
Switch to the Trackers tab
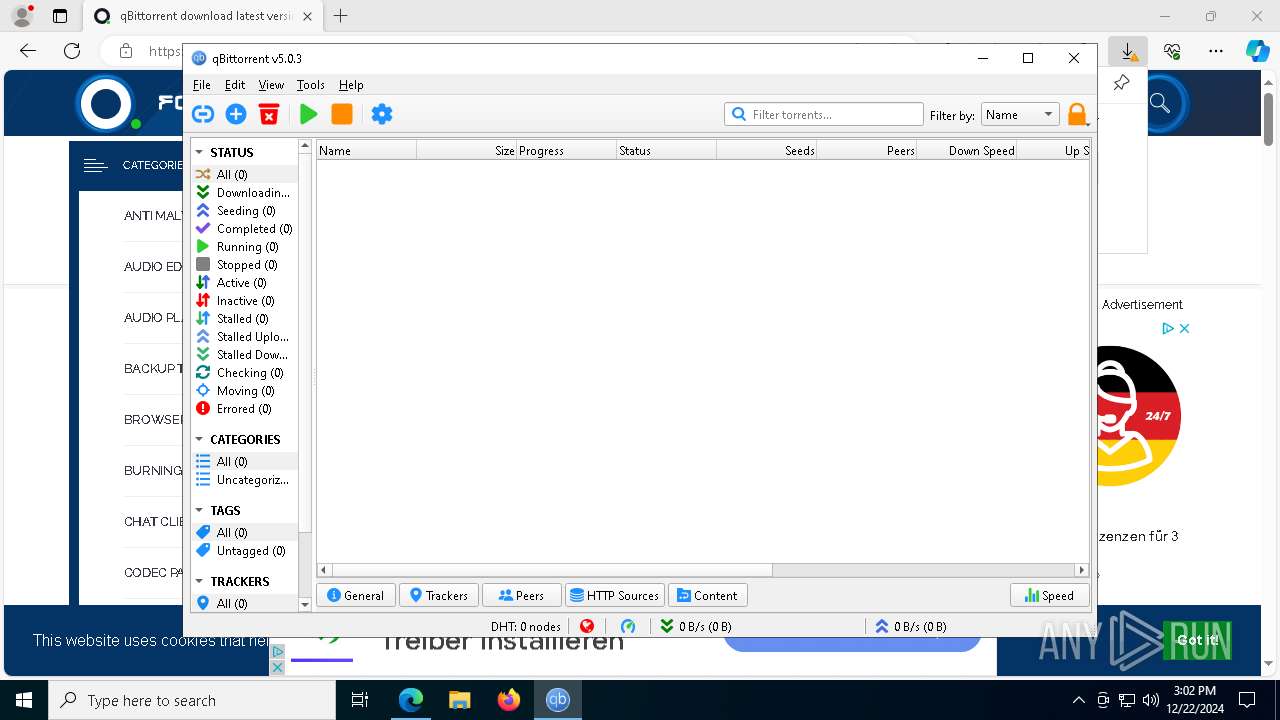point(439,595)
